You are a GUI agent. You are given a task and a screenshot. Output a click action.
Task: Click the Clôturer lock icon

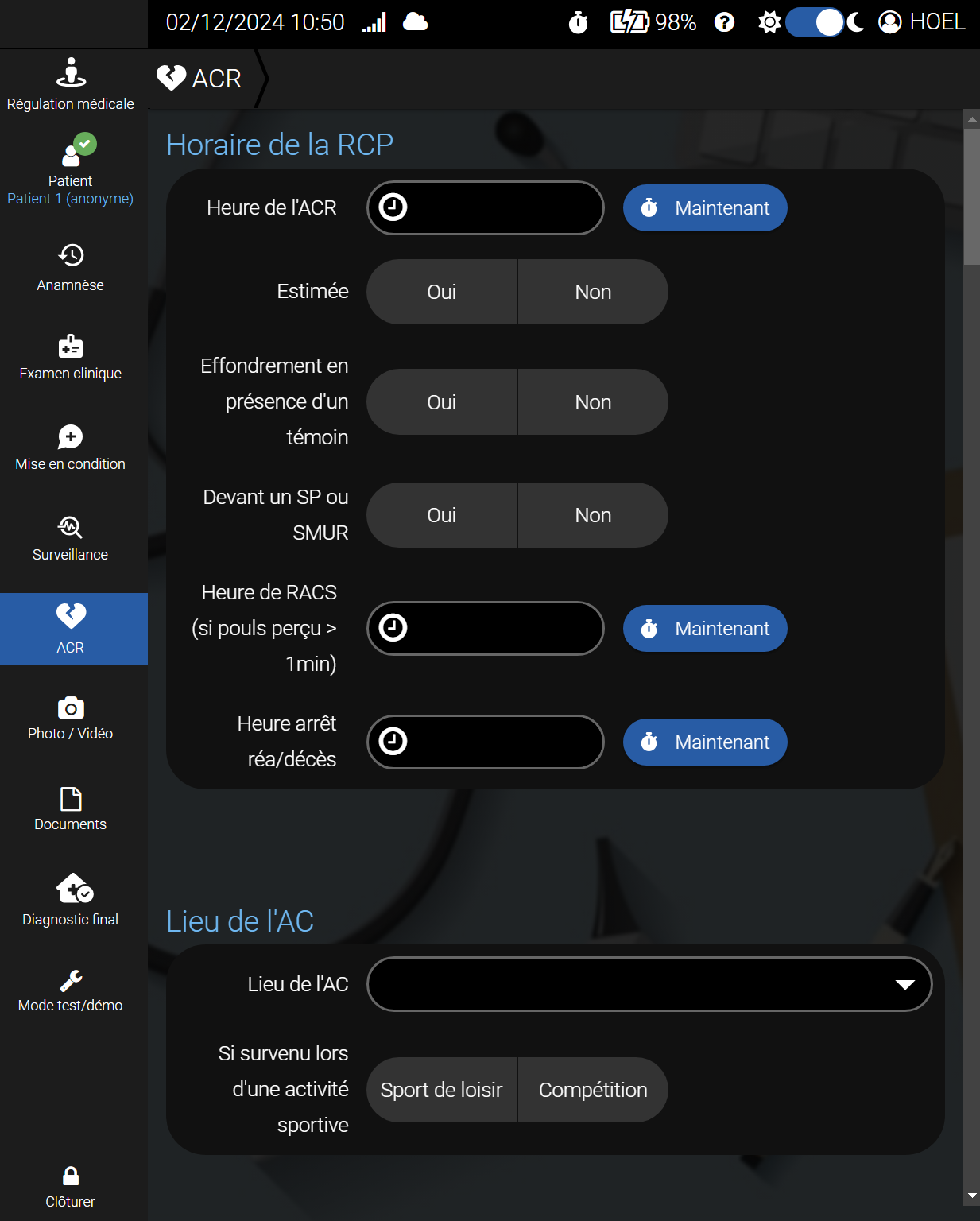71,1176
